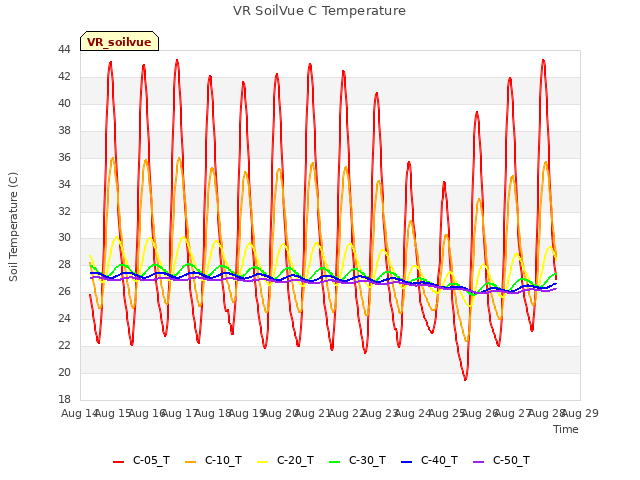Click the green C-30_T legend swatch
The width and height of the screenshot is (640, 480).
334,462
